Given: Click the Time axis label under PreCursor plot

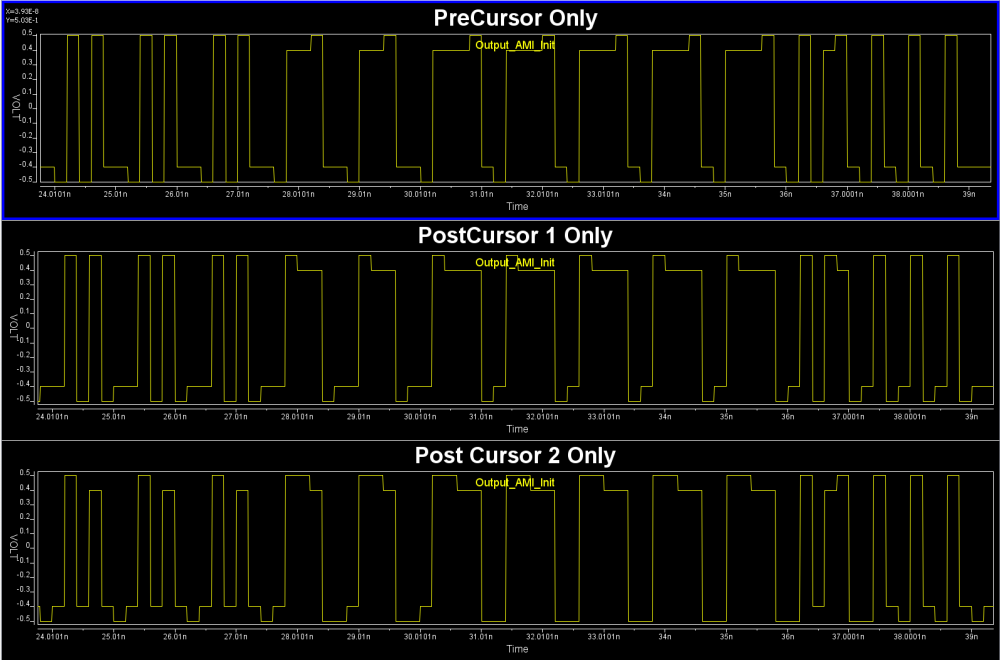Looking at the screenshot, I should click(517, 205).
